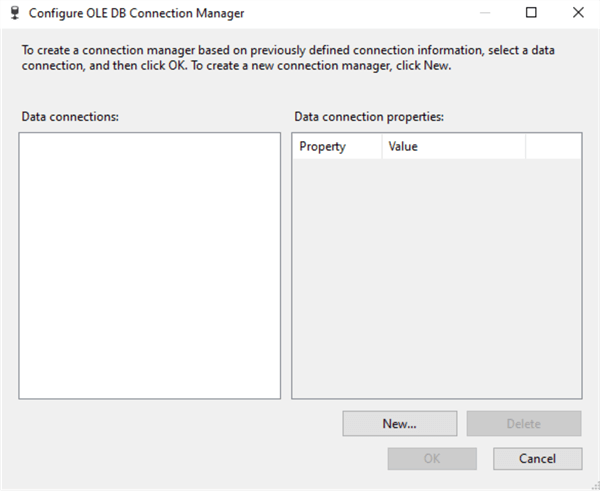The image size is (600, 491).
Task: Click the empty data connection properties grid
Action: pos(436,280)
